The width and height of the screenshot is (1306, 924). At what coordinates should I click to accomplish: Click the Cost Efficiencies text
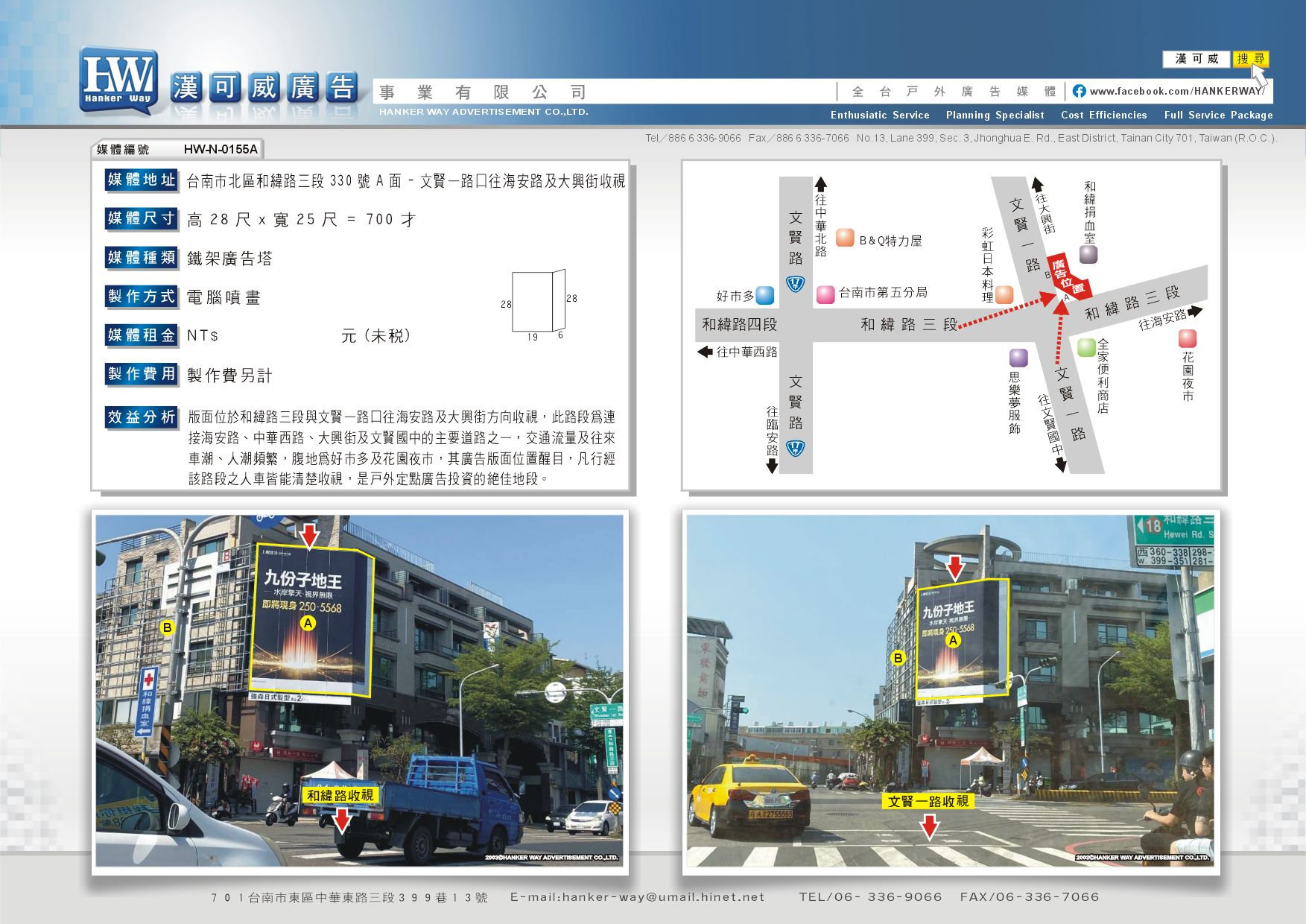(x=1103, y=115)
